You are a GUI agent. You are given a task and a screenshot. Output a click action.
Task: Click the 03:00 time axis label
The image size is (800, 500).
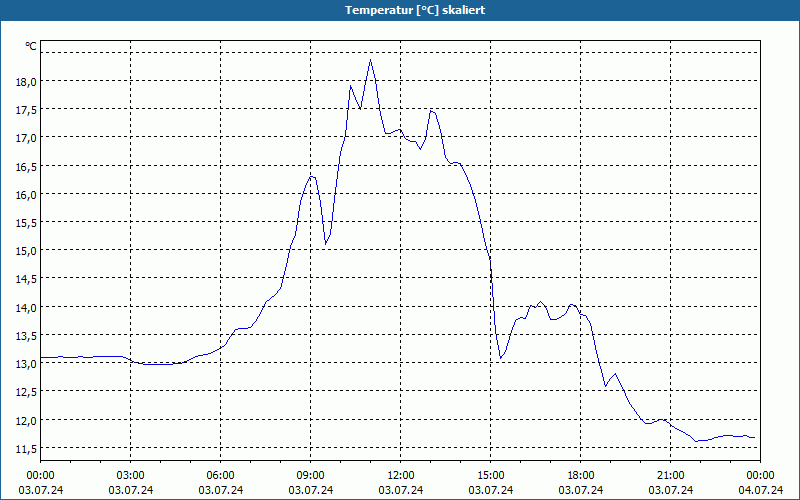130,476
